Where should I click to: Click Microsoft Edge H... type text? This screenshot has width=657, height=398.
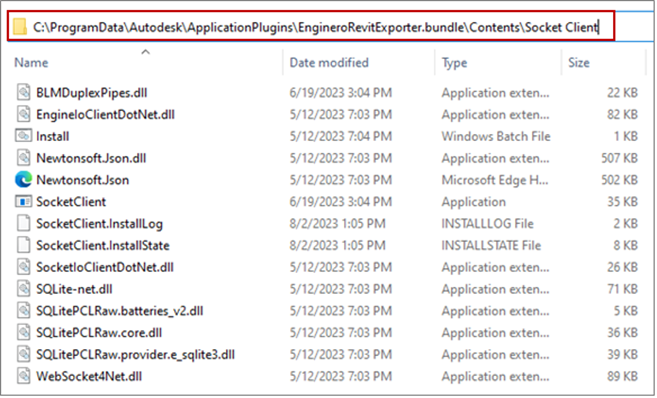tap(494, 180)
